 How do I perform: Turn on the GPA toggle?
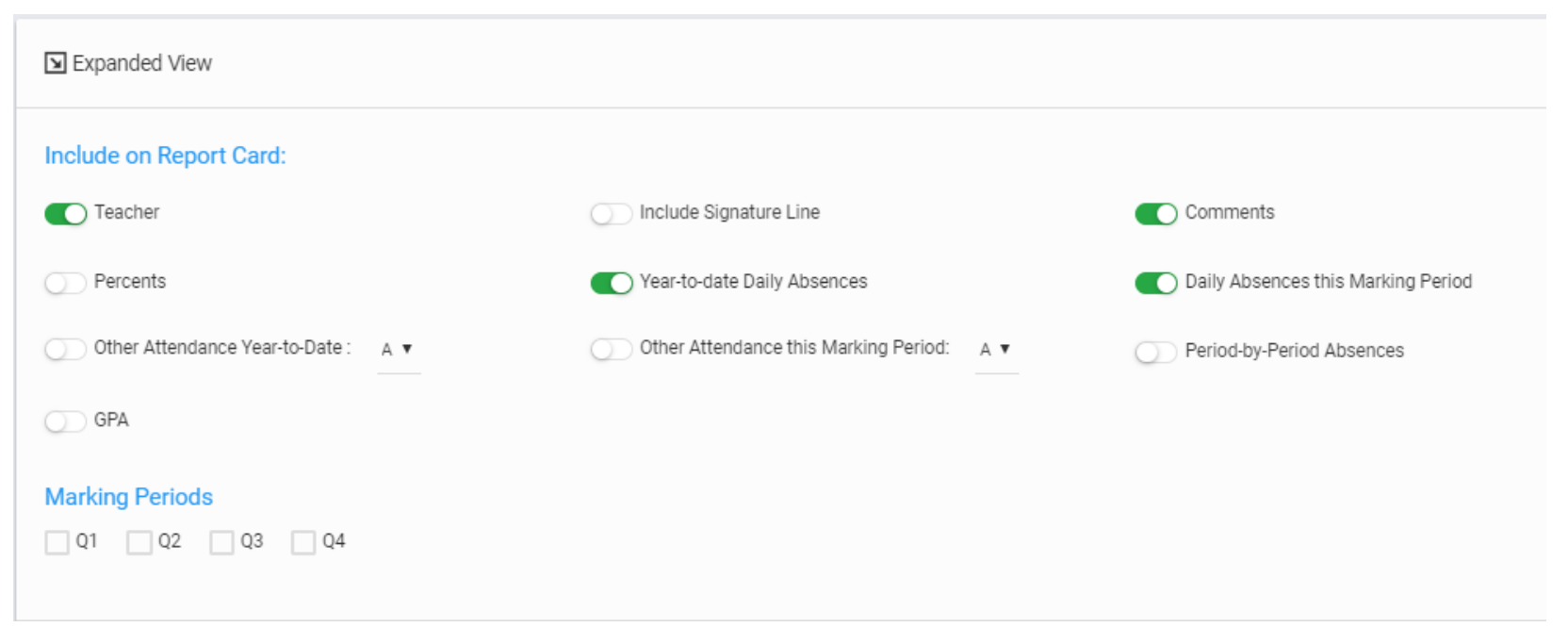(65, 421)
